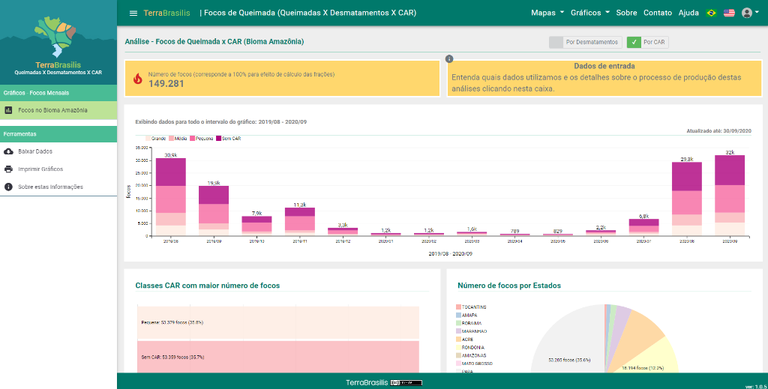The width and height of the screenshot is (768, 389).
Task: Click the 'Atualizado até: 30/09/2020' text
Action: (x=719, y=131)
